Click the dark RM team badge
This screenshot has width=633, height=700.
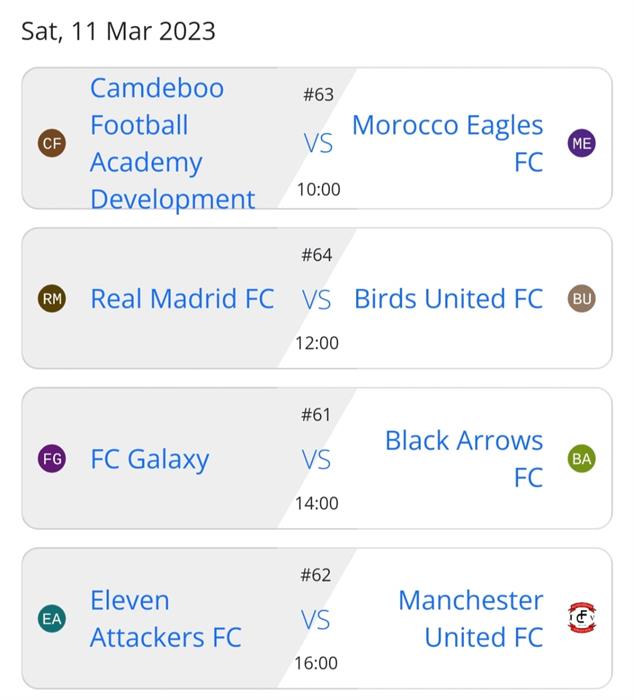pyautogui.click(x=52, y=298)
